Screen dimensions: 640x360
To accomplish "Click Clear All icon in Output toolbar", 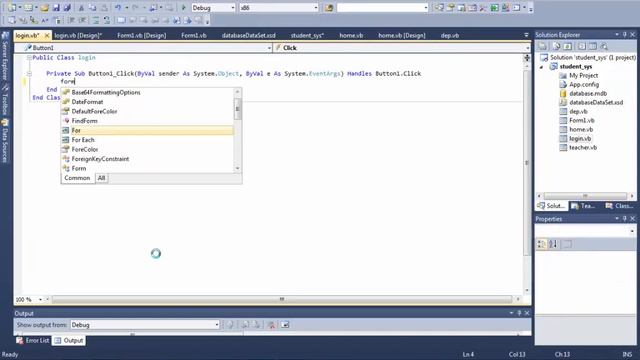I will (x=271, y=325).
